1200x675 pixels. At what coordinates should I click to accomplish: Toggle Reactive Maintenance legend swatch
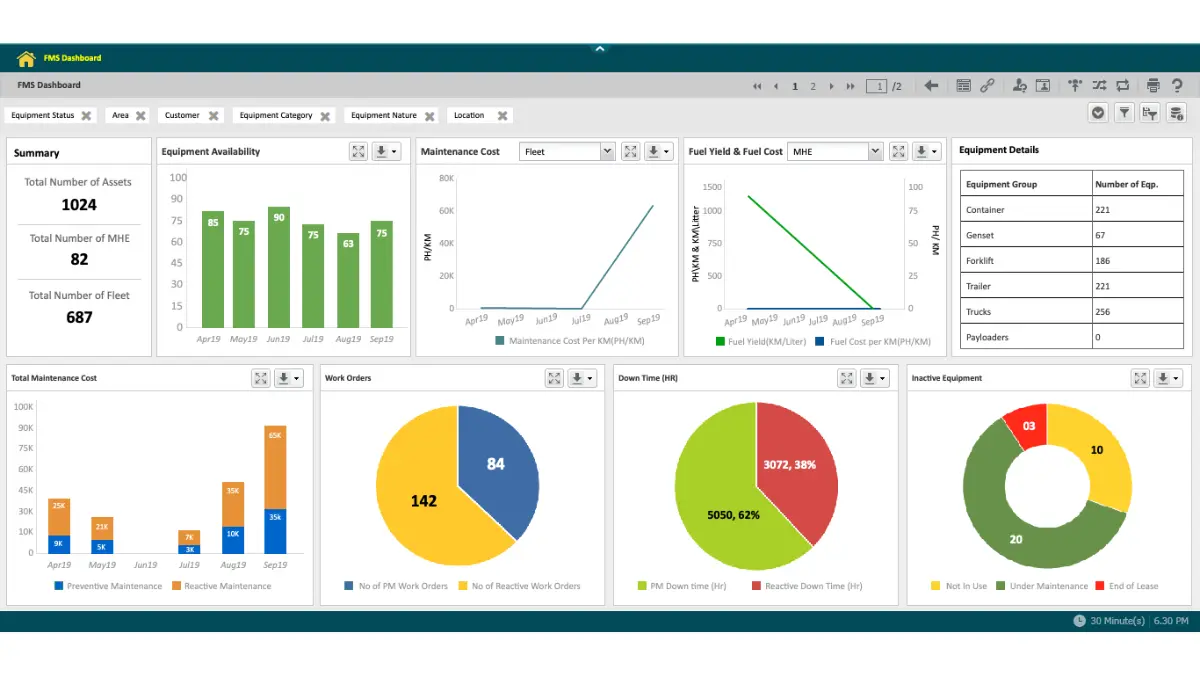(x=177, y=586)
